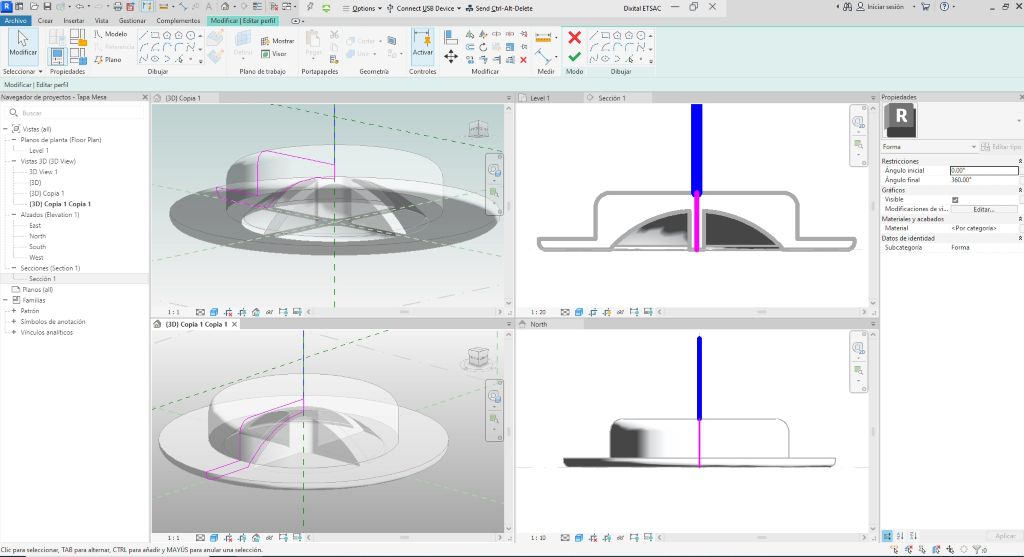The height and width of the screenshot is (557, 1024).
Task: Click the Mostrar work plane button
Action: [x=278, y=40]
